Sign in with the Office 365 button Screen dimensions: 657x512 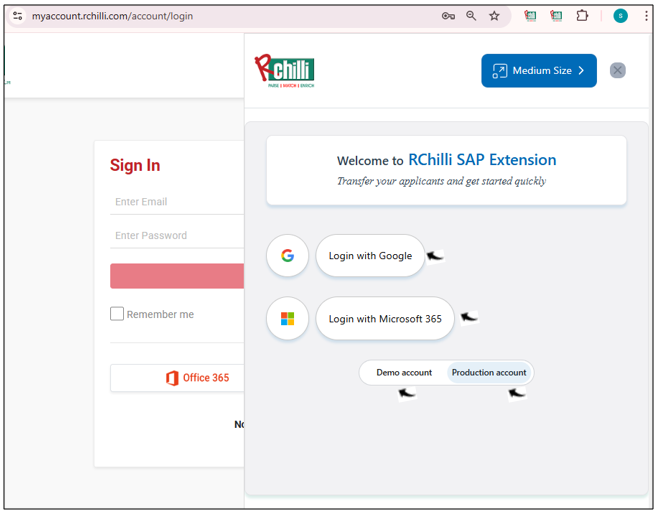pyautogui.click(x=177, y=378)
